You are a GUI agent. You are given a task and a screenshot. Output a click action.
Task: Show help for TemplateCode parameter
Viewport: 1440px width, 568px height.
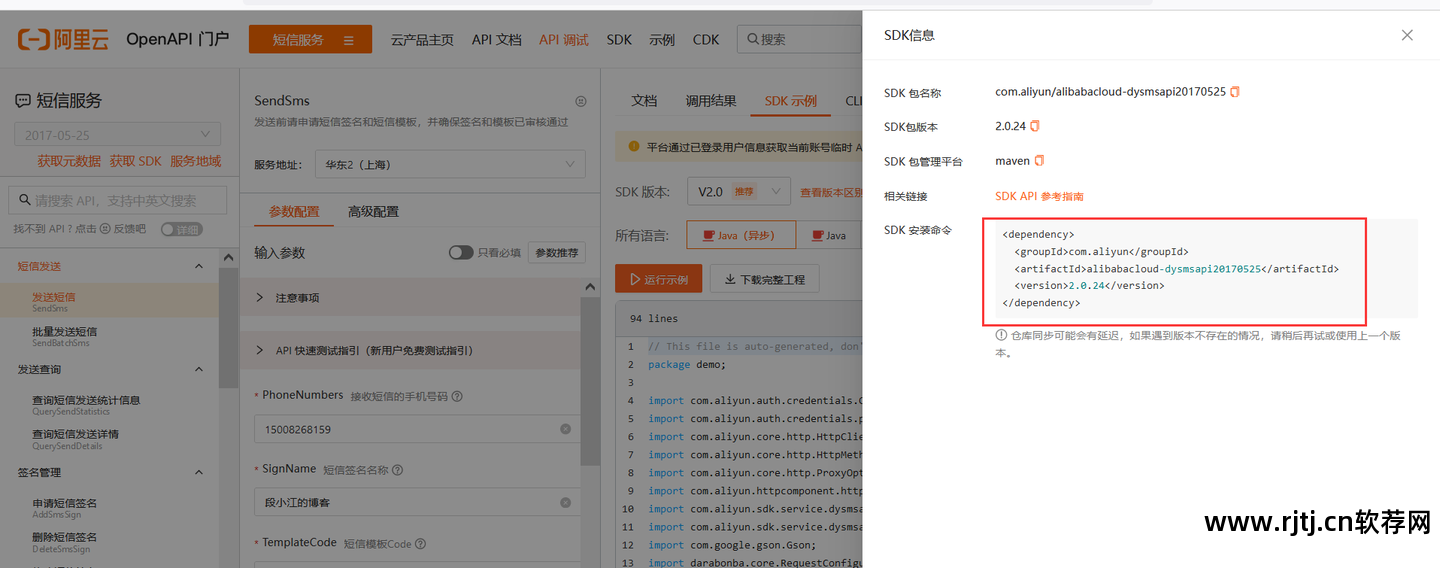coord(421,544)
